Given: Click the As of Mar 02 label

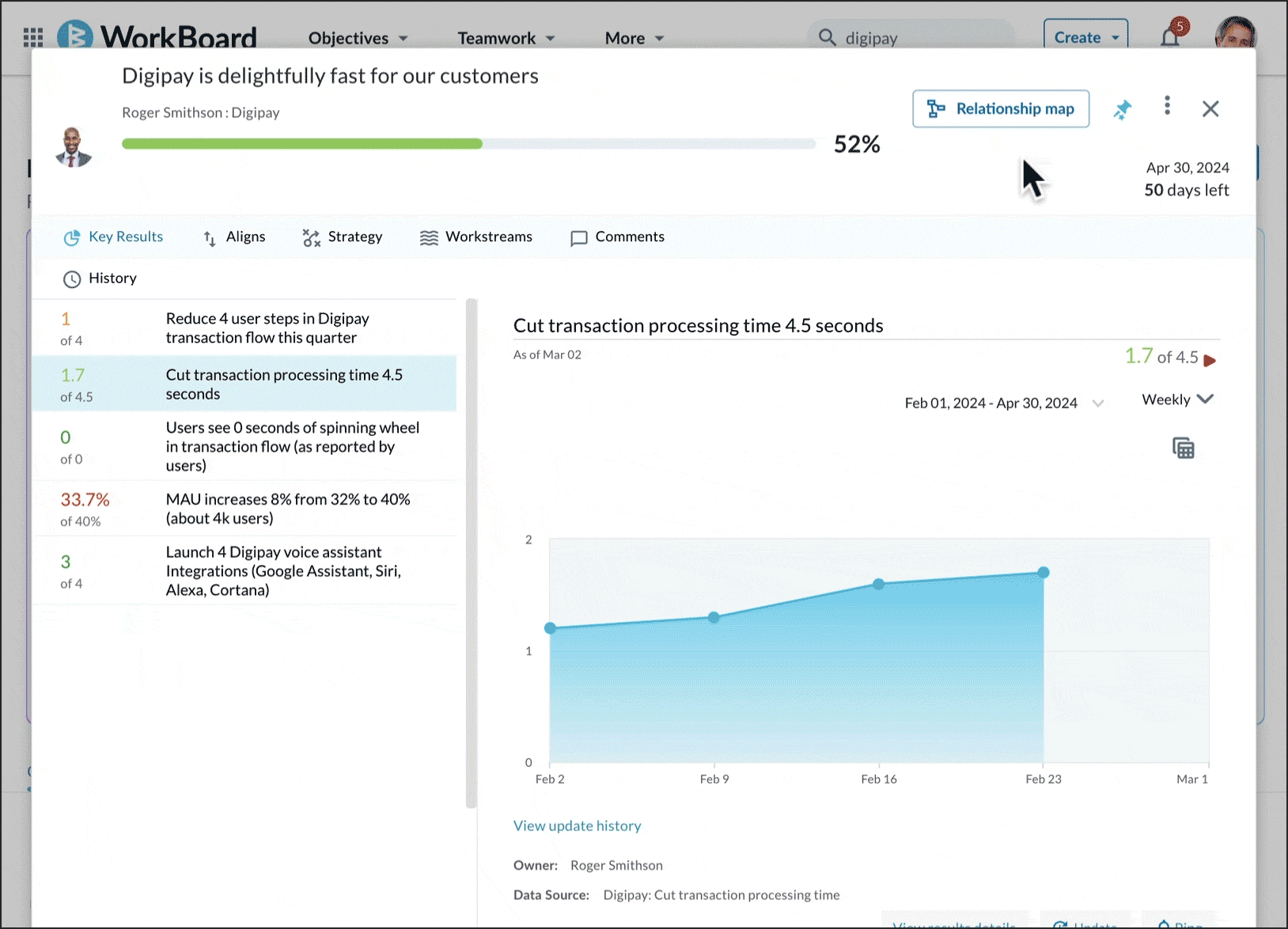Looking at the screenshot, I should click(x=547, y=355).
